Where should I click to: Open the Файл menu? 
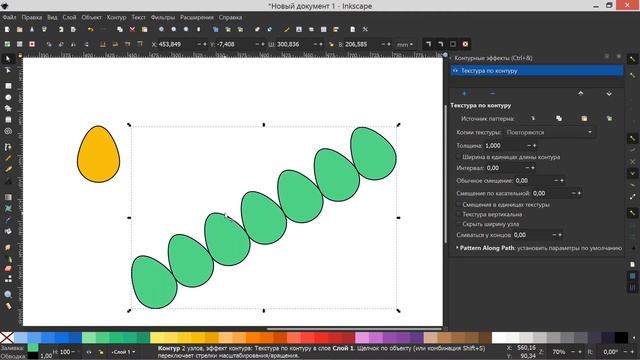(x=9, y=17)
